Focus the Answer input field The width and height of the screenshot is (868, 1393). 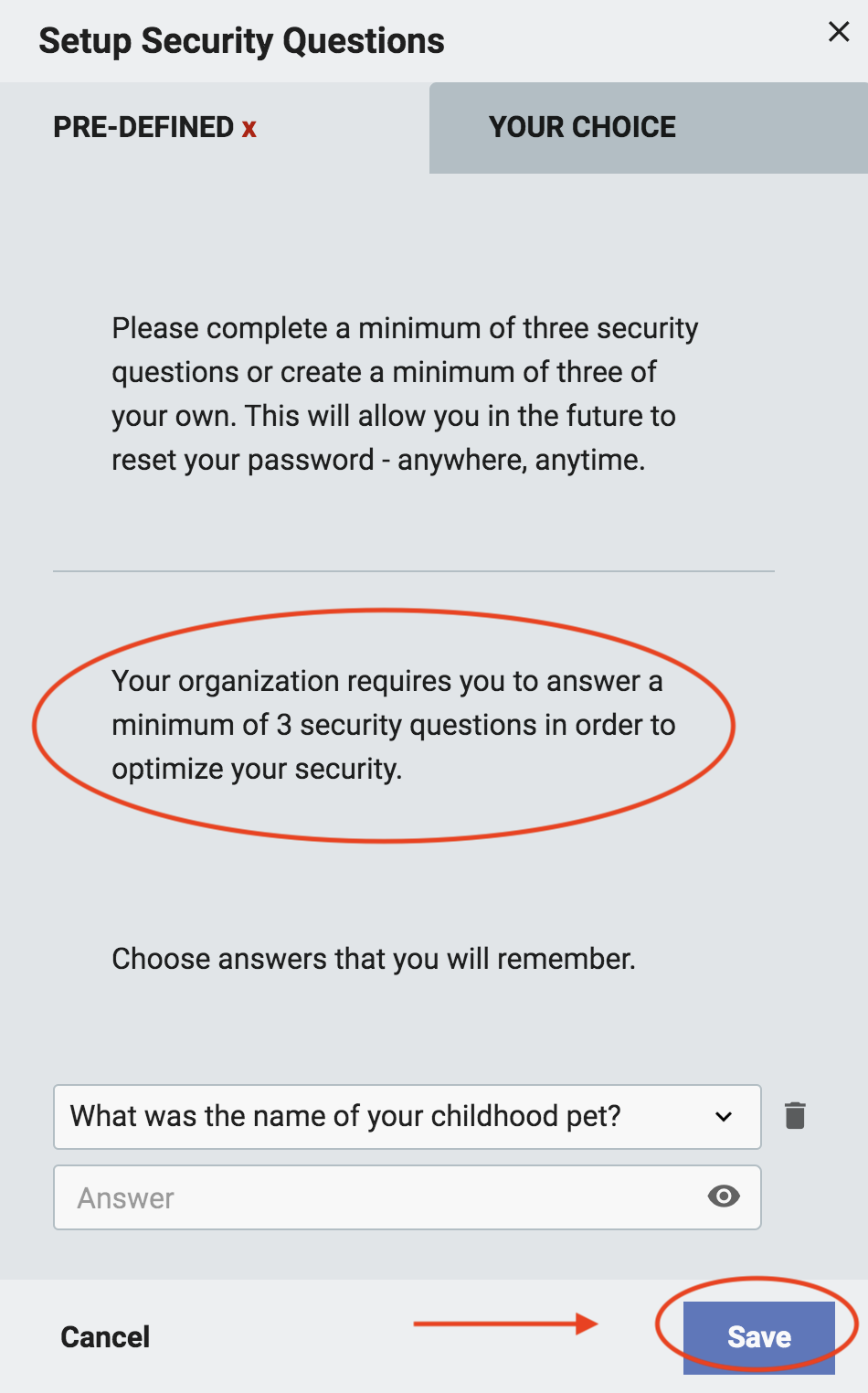(x=408, y=1197)
